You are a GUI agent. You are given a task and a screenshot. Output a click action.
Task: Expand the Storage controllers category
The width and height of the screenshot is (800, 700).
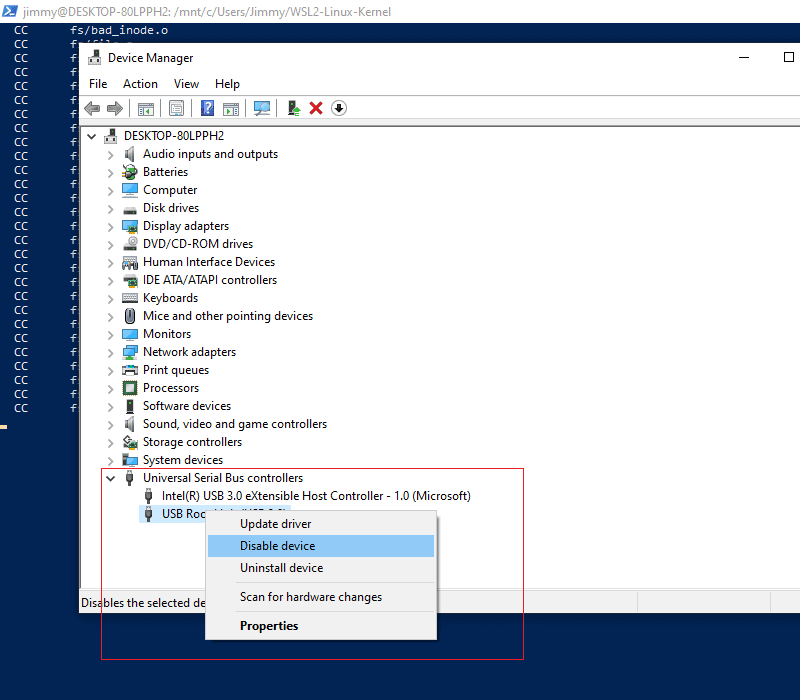(110, 443)
